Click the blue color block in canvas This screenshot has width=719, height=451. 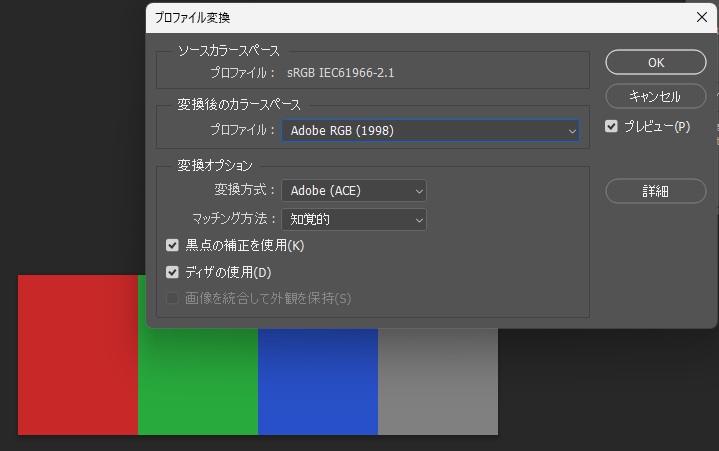pyautogui.click(x=318, y=381)
